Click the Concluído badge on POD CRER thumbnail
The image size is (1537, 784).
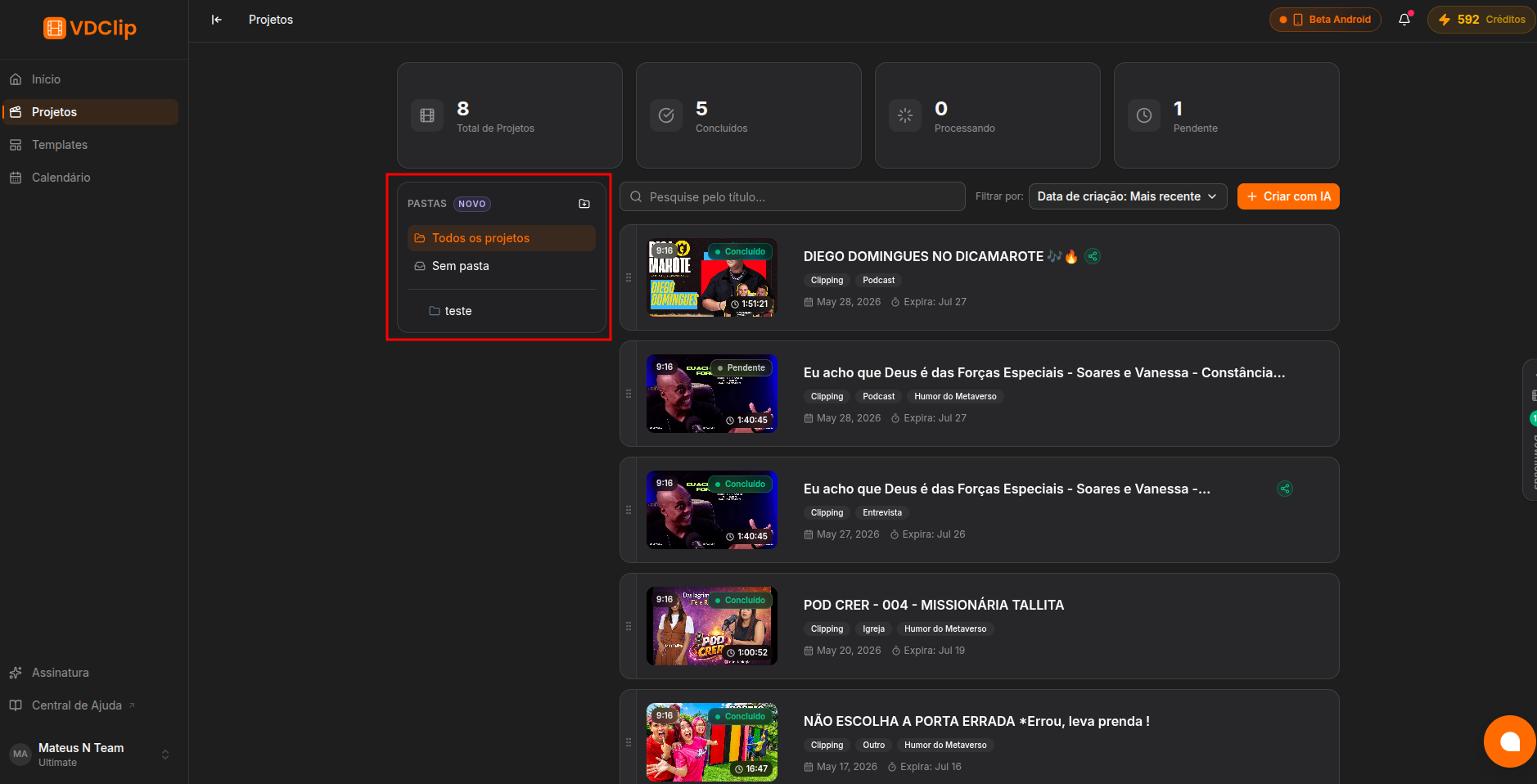click(740, 600)
